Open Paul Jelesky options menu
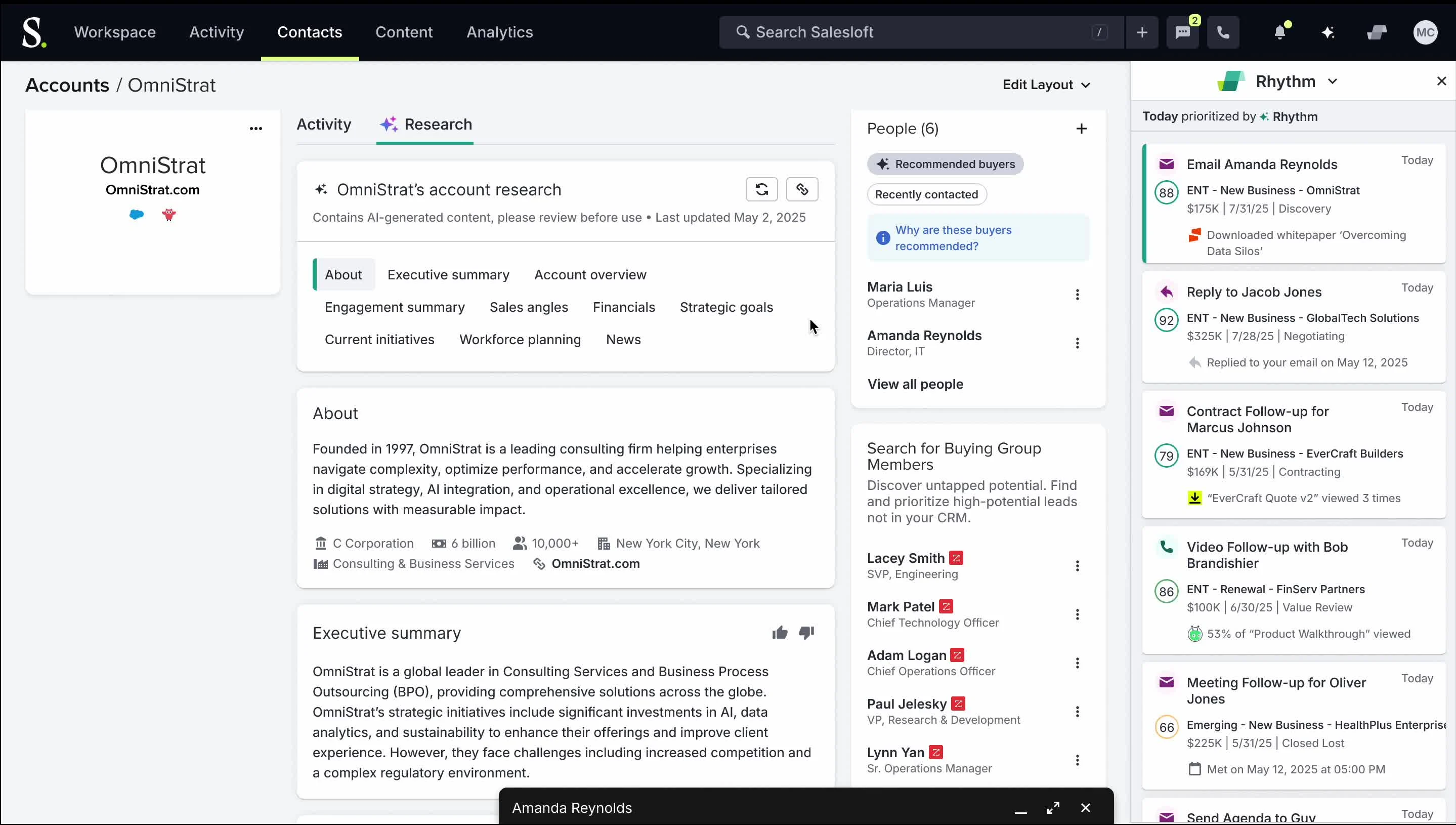Viewport: 1456px width, 825px height. tap(1077, 712)
